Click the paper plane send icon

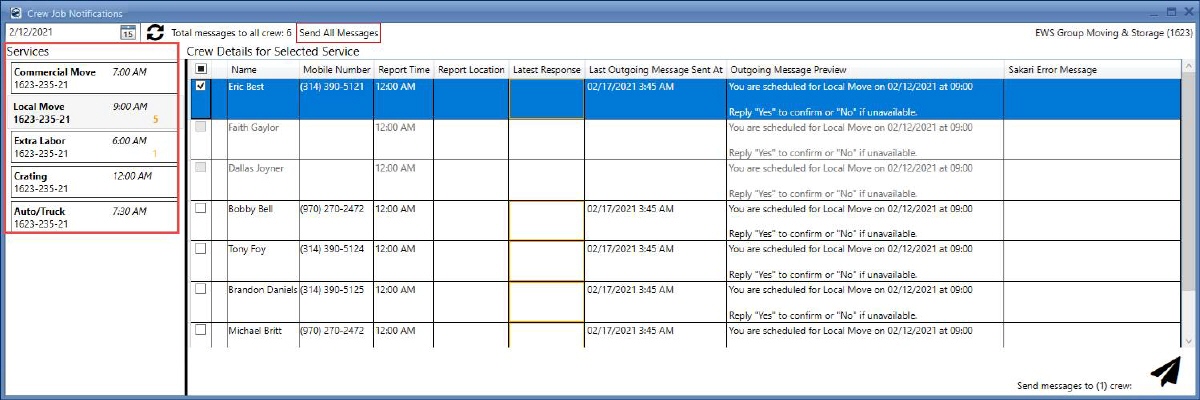[x=1165, y=372]
